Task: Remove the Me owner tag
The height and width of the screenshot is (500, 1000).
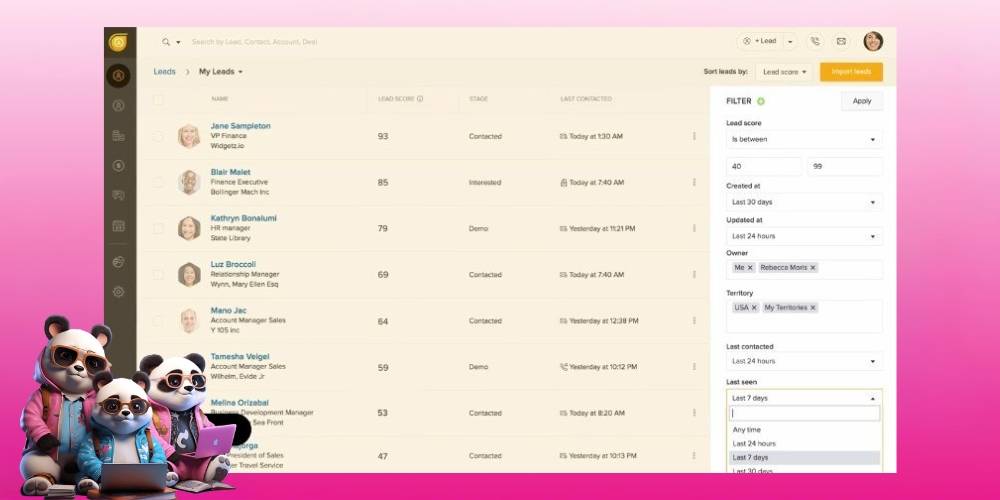Action: point(750,268)
